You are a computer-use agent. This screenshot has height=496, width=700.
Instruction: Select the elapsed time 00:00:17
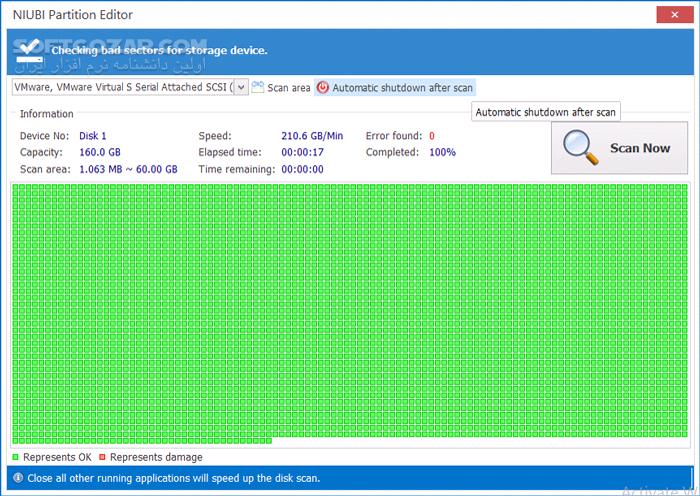pyautogui.click(x=302, y=152)
